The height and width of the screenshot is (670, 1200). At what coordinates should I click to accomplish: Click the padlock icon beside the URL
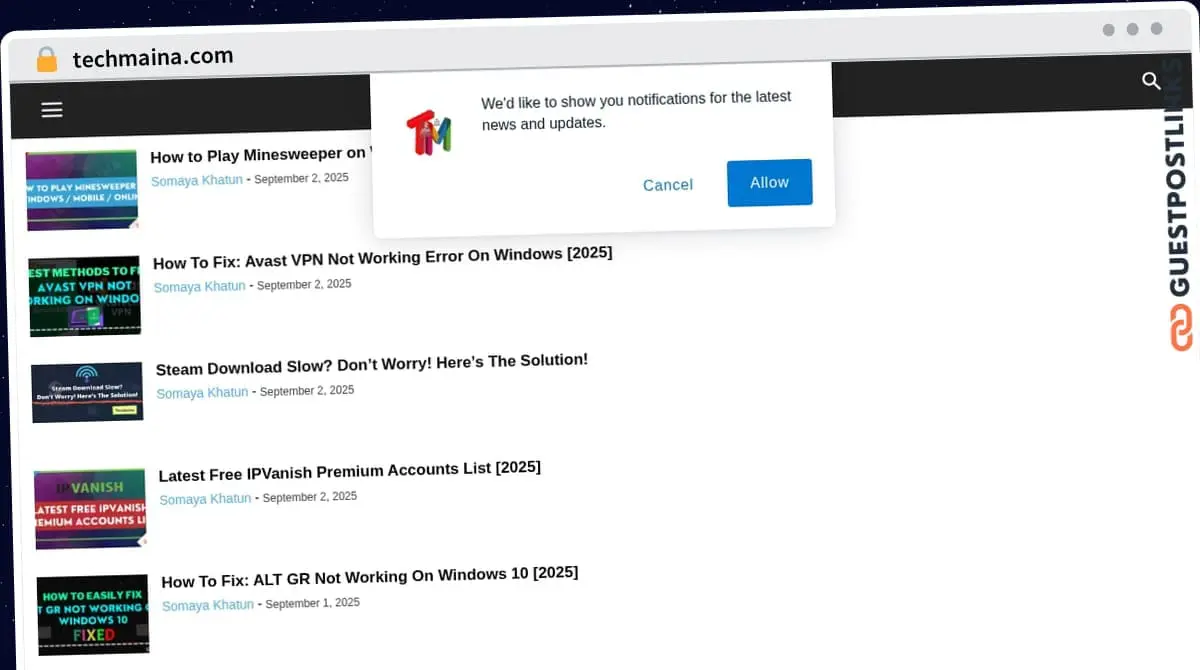point(47,59)
